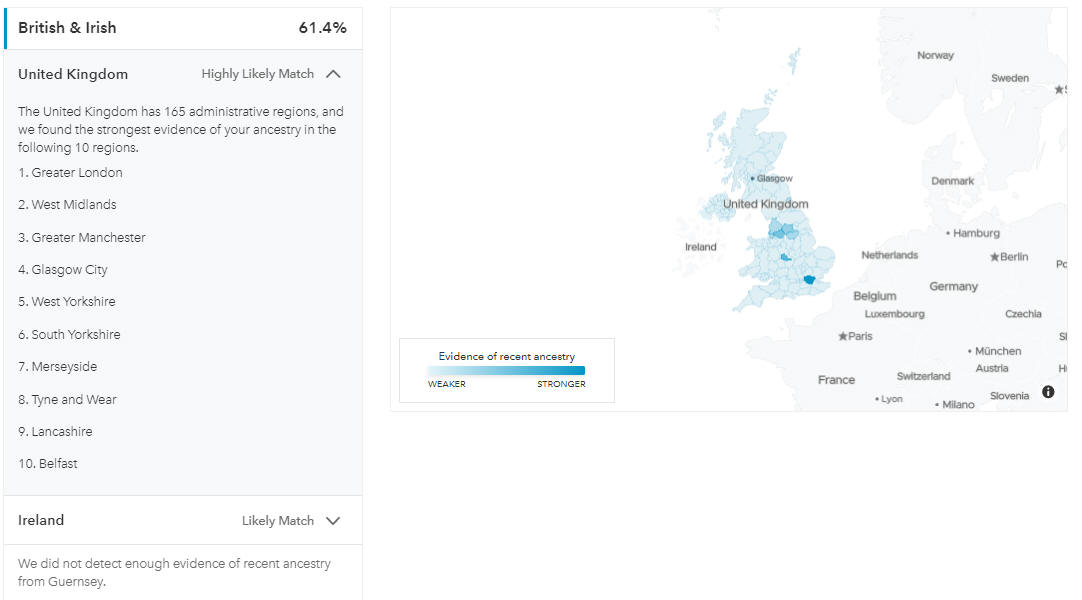Select the British & Irish header row

coord(183,28)
